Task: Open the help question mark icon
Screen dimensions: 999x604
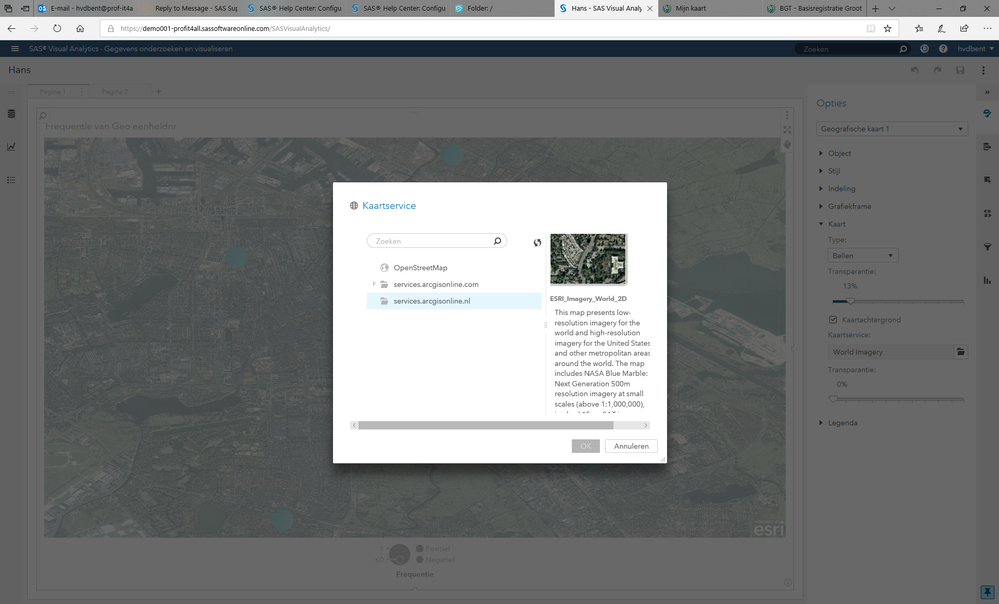Action: point(943,48)
